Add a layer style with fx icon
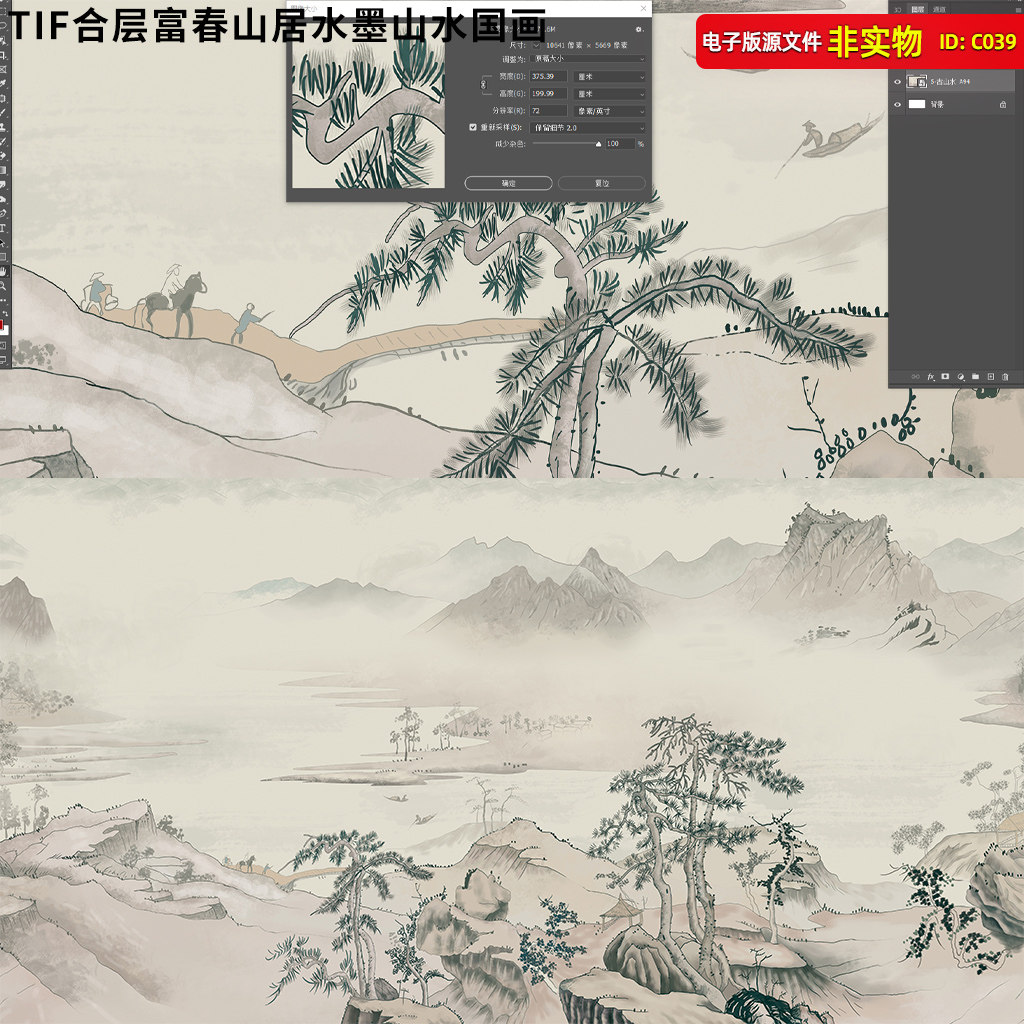 pos(931,377)
